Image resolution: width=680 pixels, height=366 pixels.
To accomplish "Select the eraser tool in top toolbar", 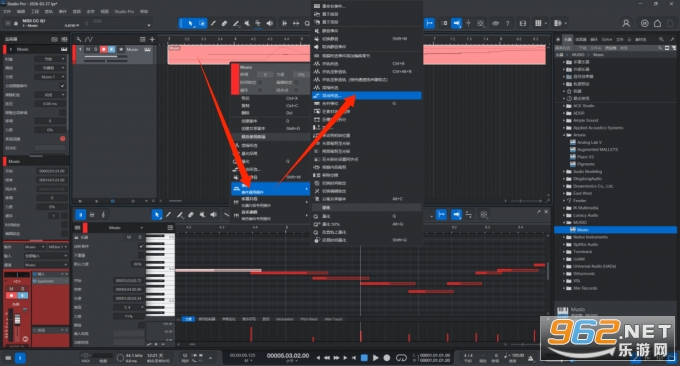I will click(224, 23).
